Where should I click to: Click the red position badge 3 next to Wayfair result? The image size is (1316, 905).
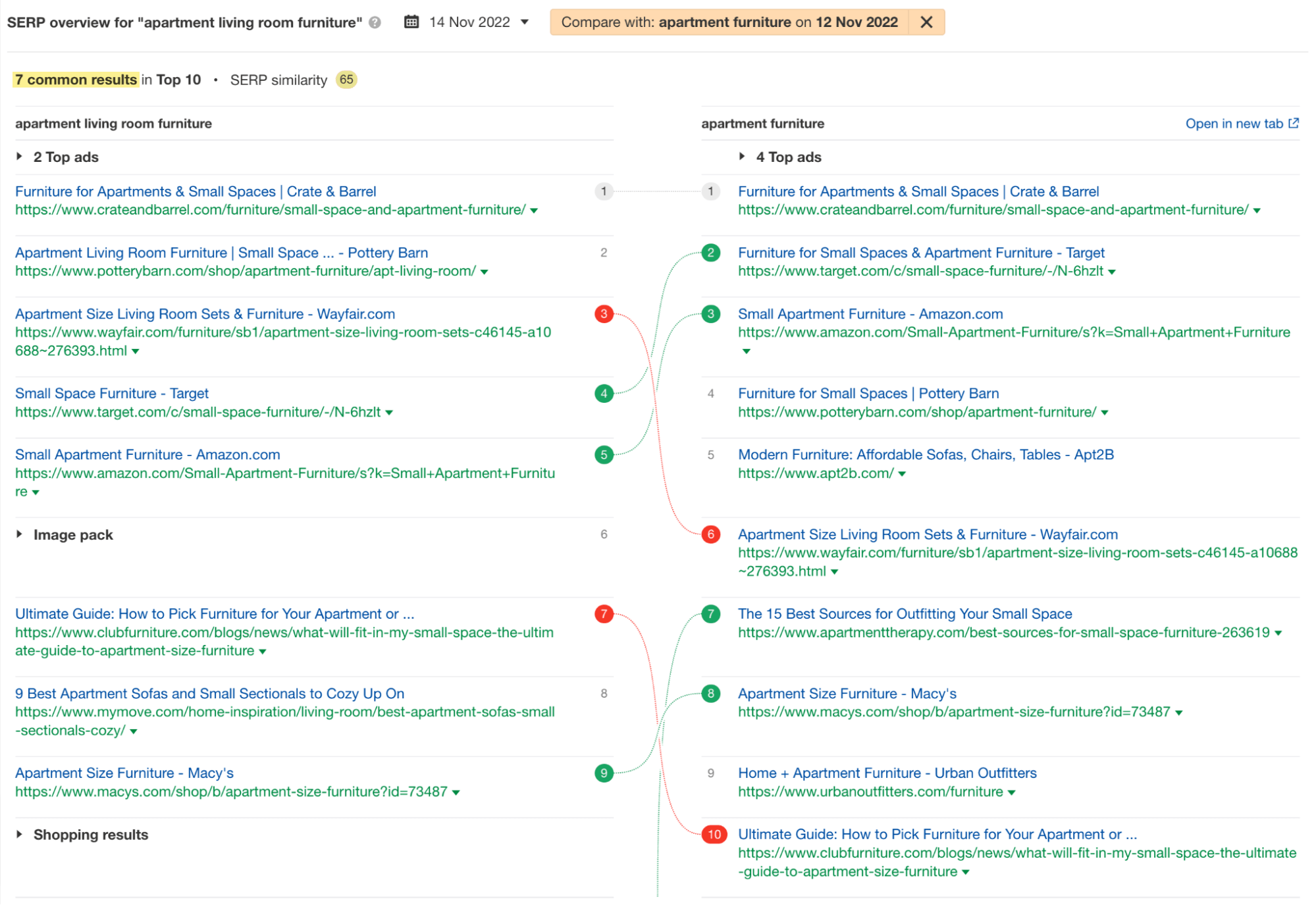point(604,314)
